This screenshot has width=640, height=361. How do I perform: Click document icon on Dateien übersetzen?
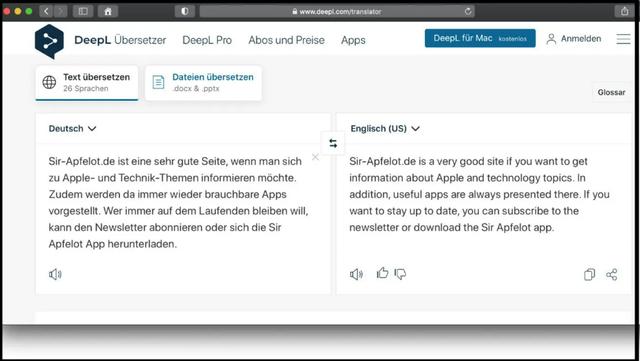[158, 82]
